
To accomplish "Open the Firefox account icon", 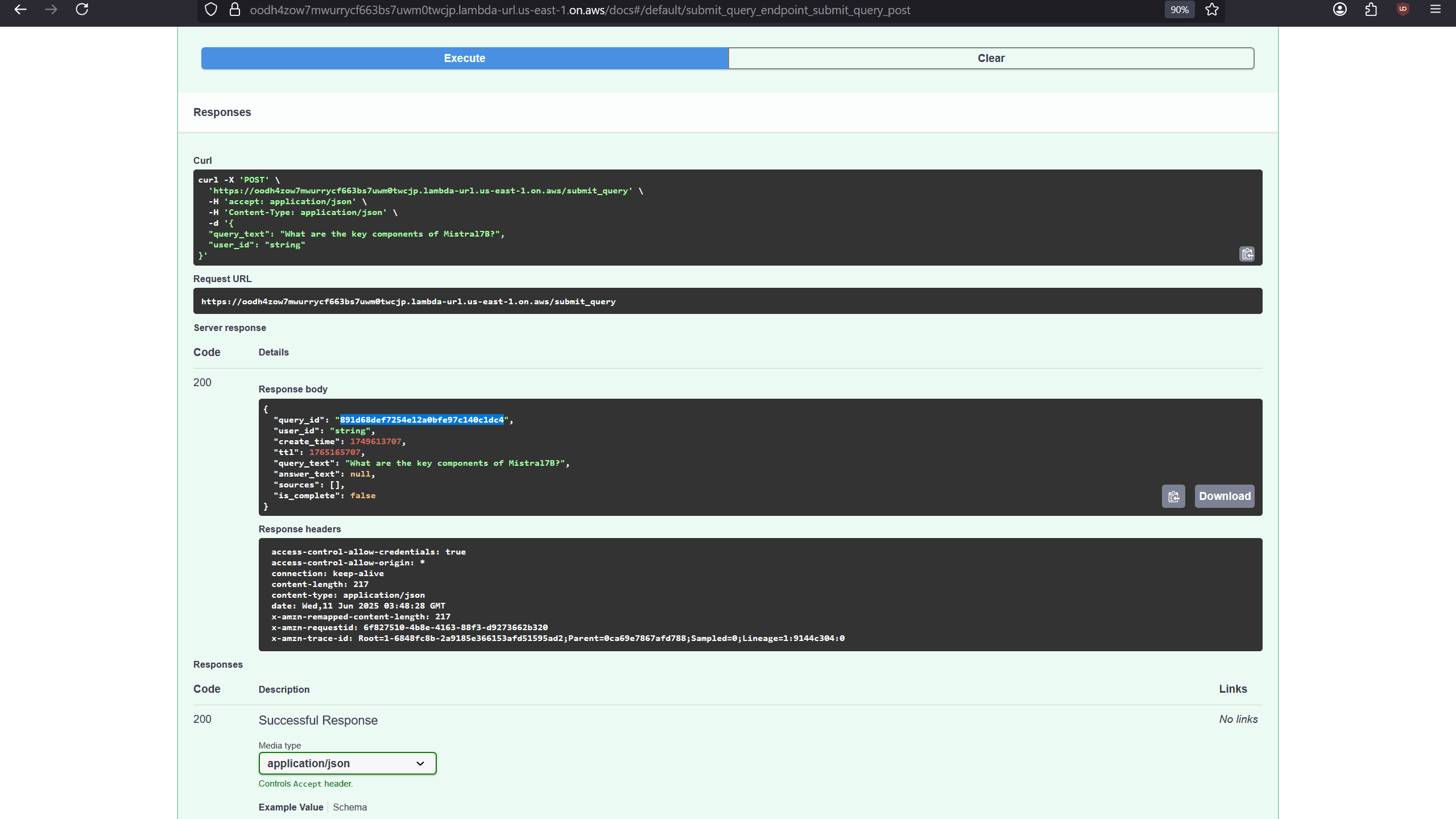I will coord(1340,10).
